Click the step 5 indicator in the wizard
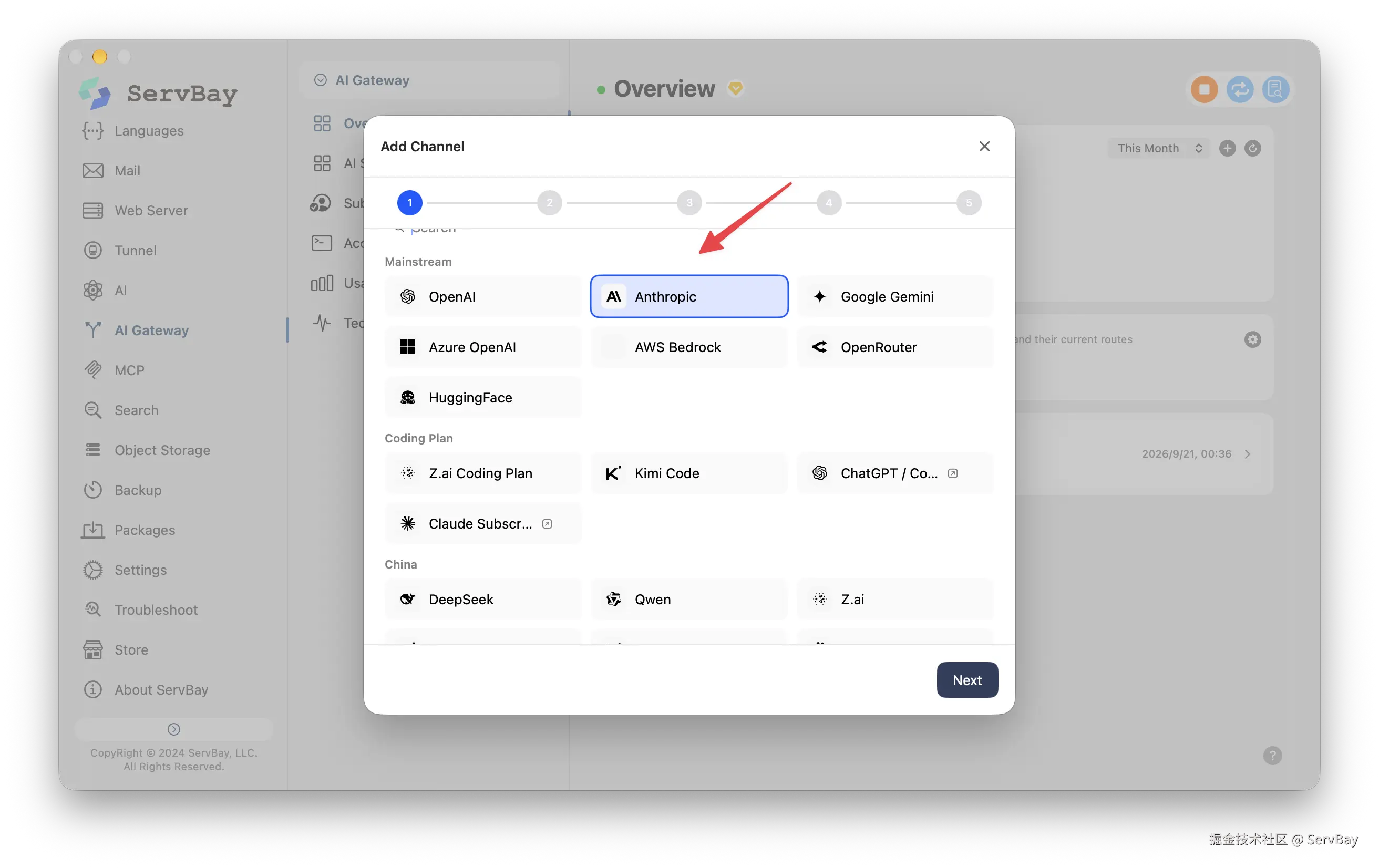This screenshot has width=1379, height=868. pyautogui.click(x=969, y=203)
